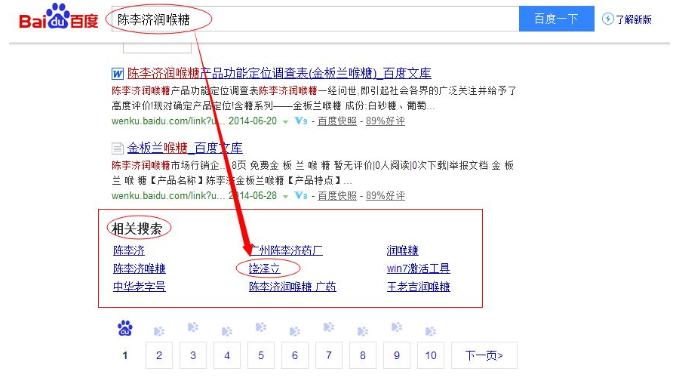This screenshot has height=378, width=676.
Task: Click related search 饶泽立
Action: pyautogui.click(x=265, y=269)
